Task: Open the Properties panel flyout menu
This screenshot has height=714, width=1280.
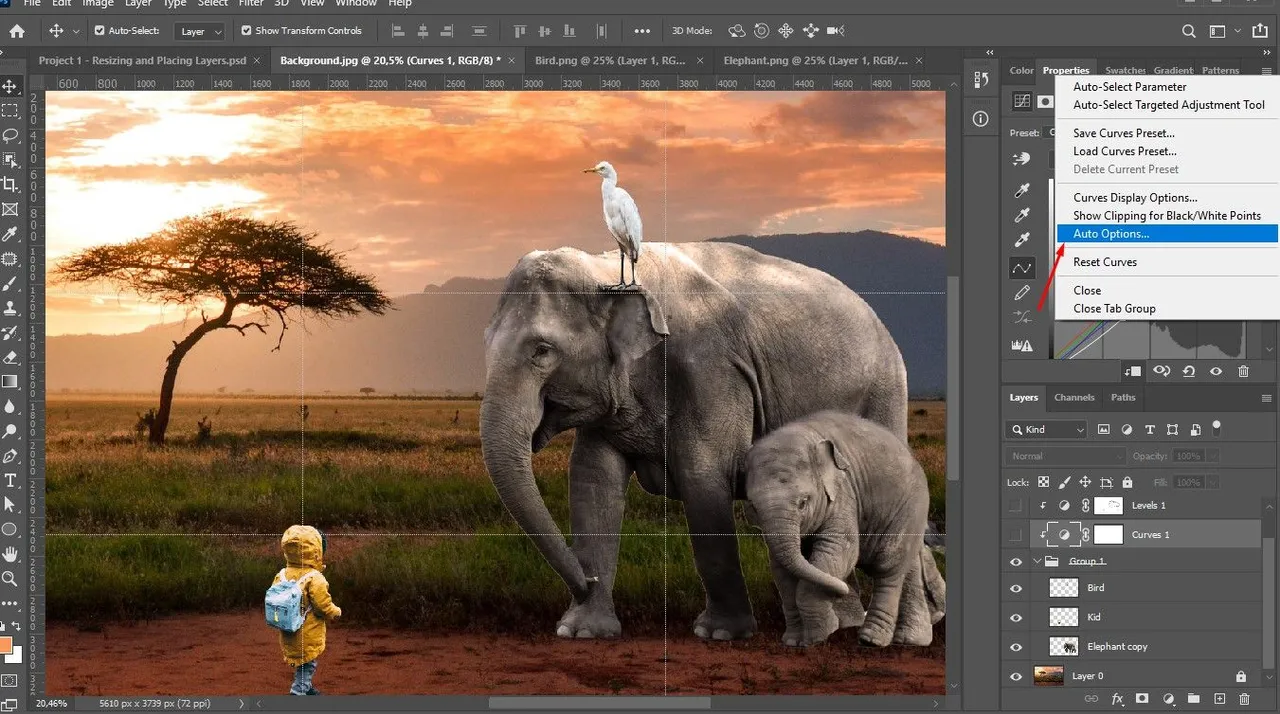Action: point(1268,71)
